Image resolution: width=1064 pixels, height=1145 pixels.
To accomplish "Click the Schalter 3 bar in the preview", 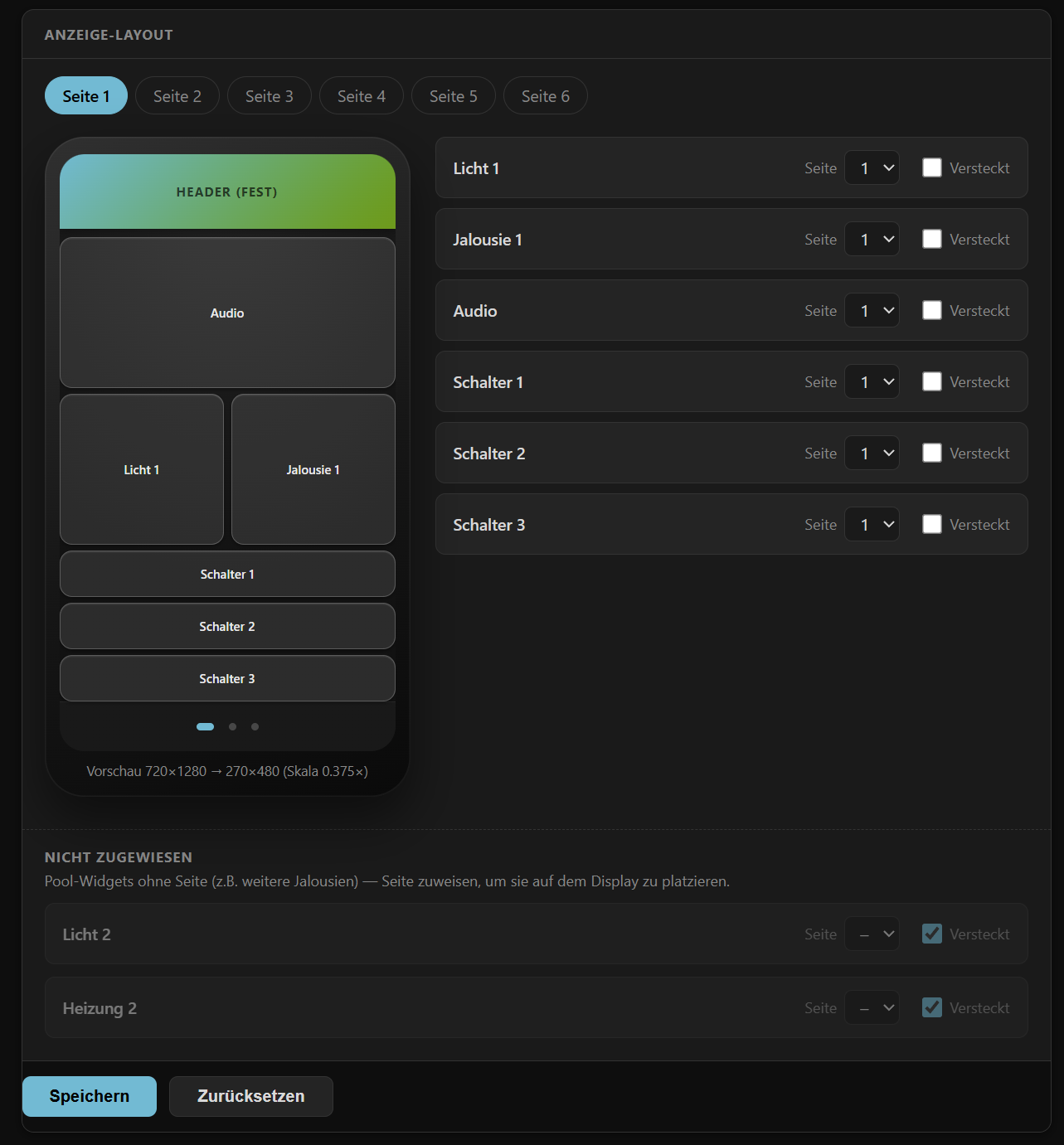I will pos(227,678).
